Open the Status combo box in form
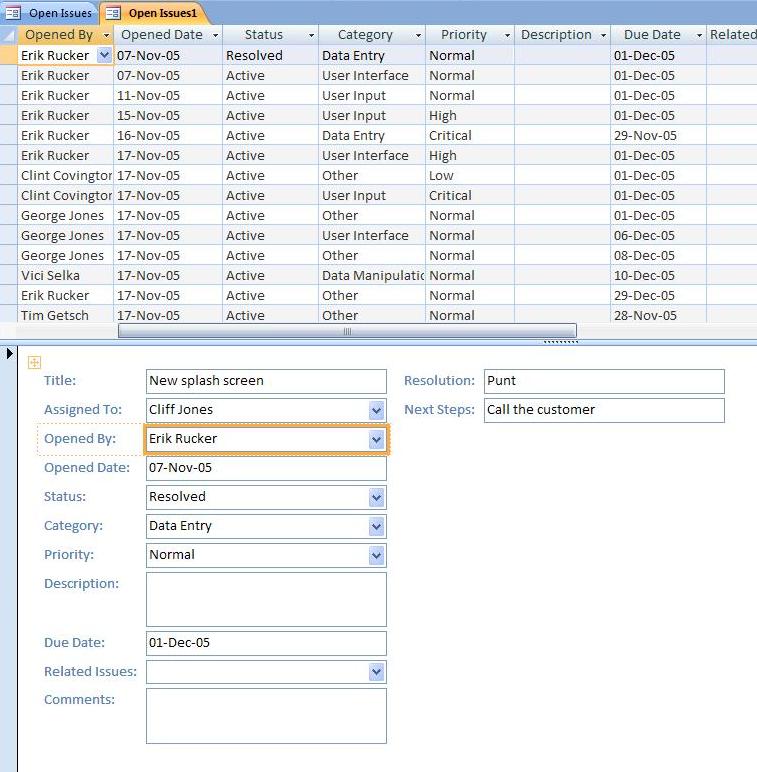 pyautogui.click(x=376, y=497)
